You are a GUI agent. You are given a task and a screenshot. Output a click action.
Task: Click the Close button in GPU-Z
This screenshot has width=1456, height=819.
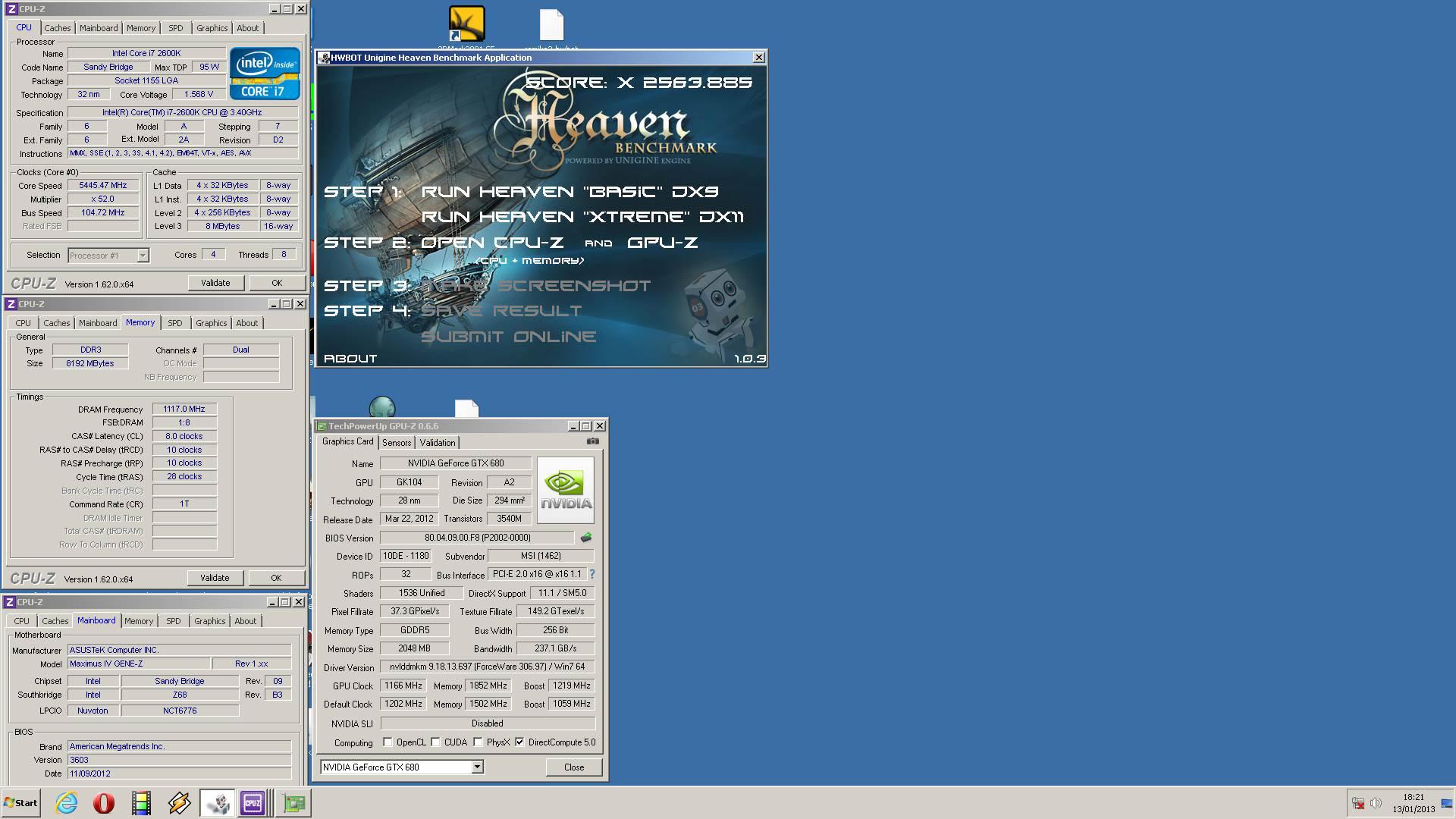[x=574, y=767]
